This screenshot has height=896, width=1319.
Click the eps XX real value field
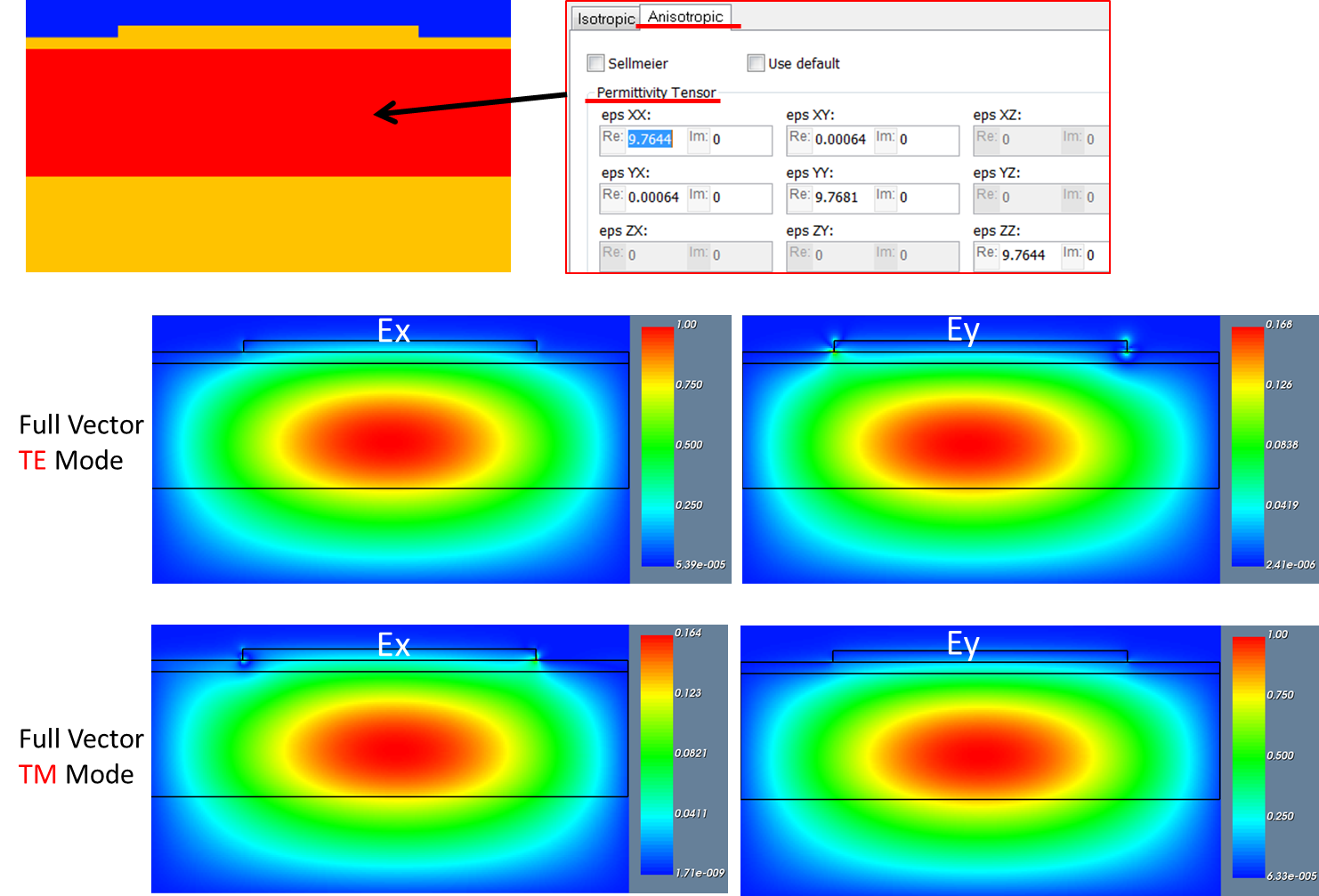655,140
